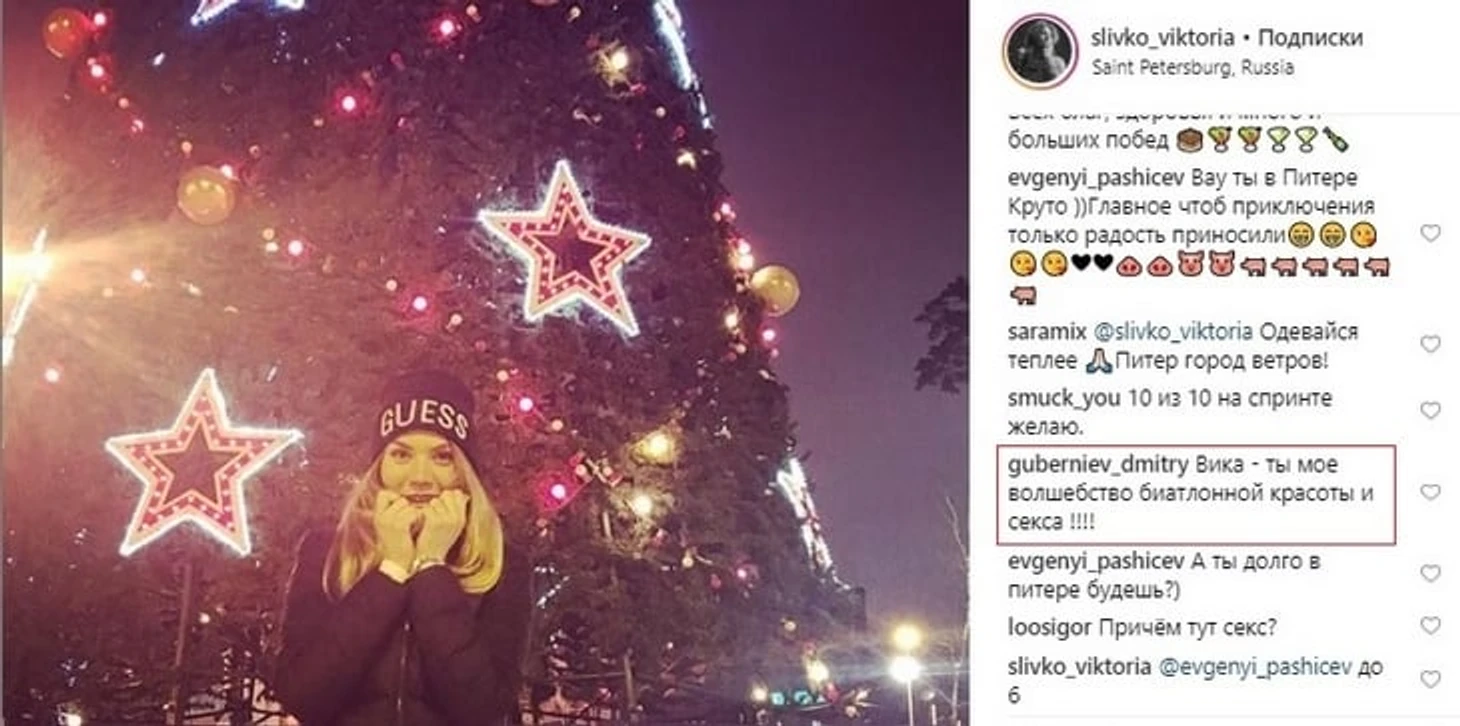Like the saramix comment with heart icon
The width and height of the screenshot is (1460, 726).
pyautogui.click(x=1430, y=344)
